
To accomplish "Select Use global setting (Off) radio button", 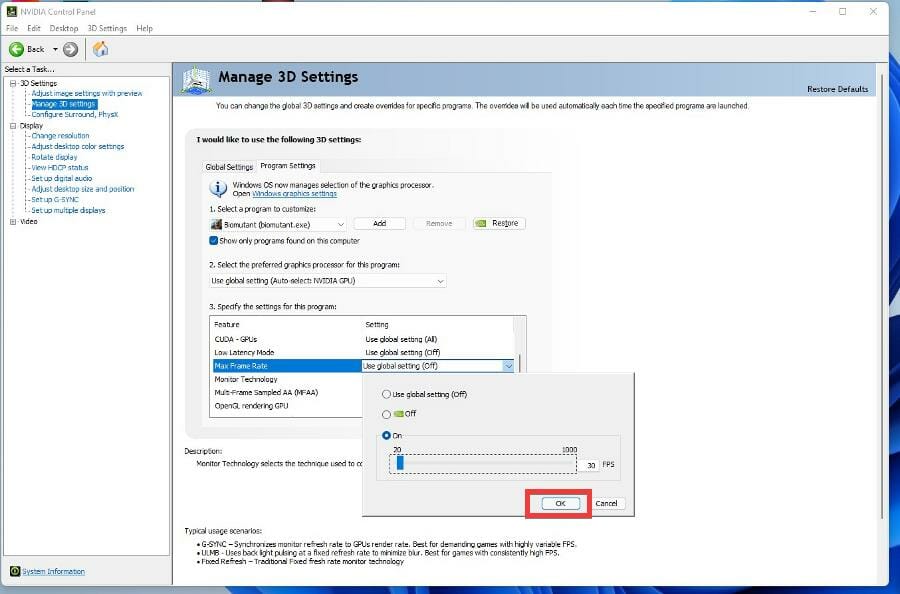I will click(386, 394).
